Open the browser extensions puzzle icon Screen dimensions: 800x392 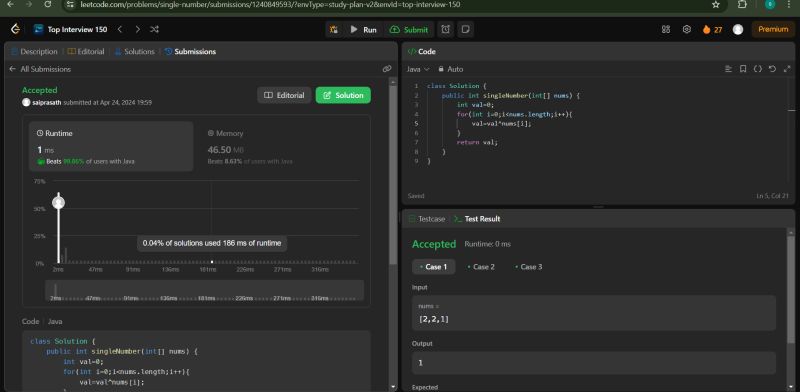click(x=742, y=5)
